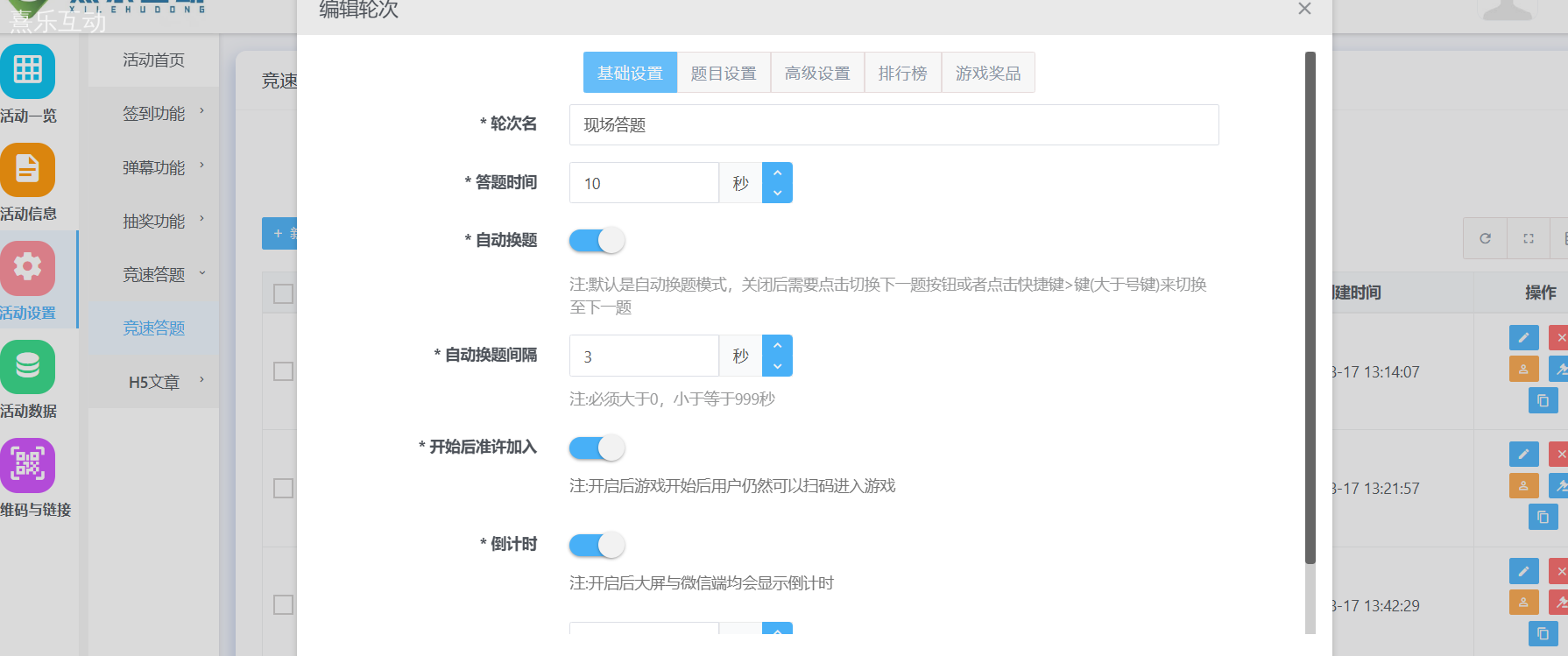Viewport: 1568px width, 656px height.
Task: Expand the H5文章 menu
Action: coord(153,382)
